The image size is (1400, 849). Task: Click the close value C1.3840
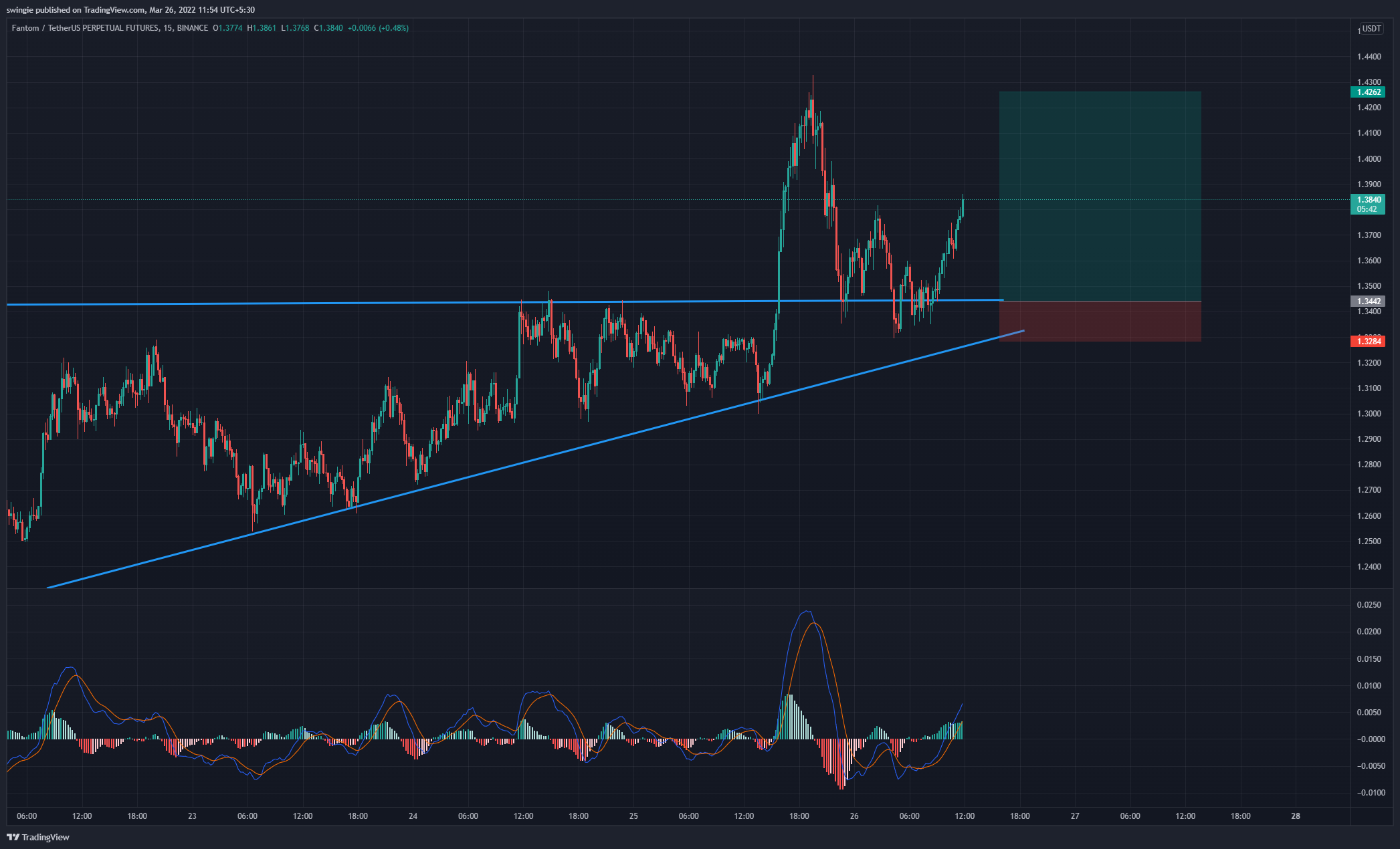coord(328,28)
